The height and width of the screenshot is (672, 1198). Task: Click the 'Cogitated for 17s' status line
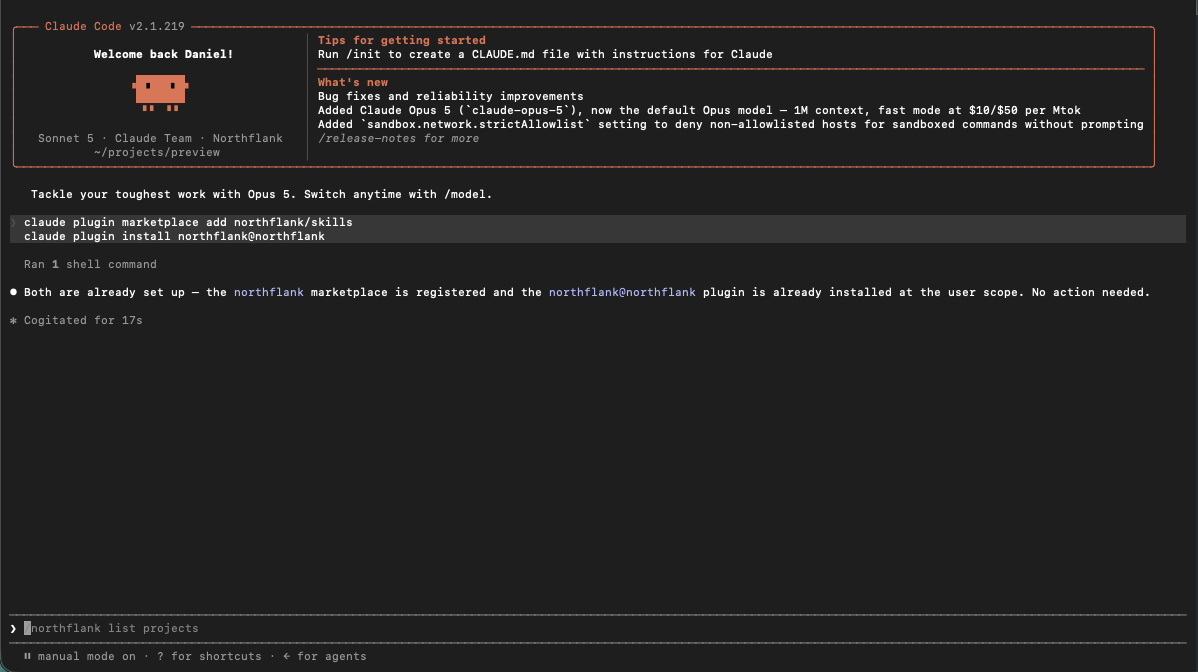[83, 320]
